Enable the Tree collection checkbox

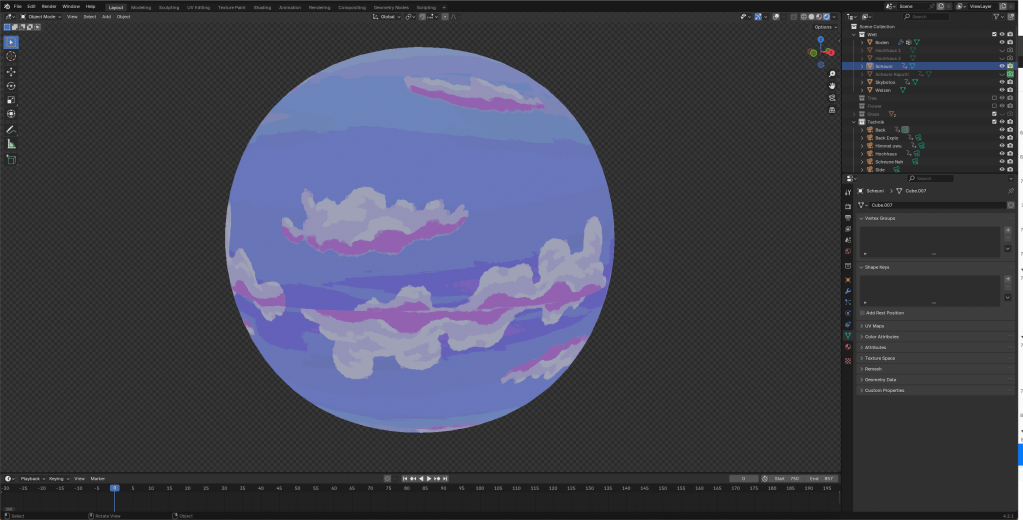point(994,98)
